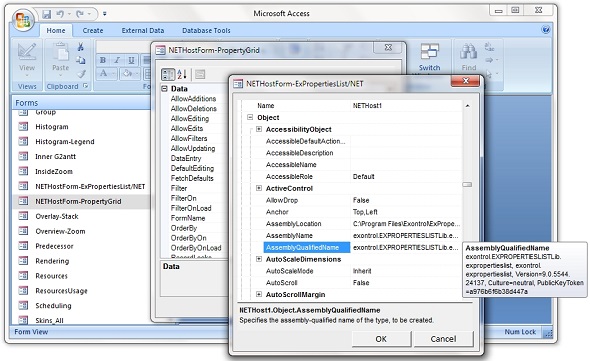This screenshot has width=590, height=361.
Task: Expand the AccessibilityObject node
Action: pyautogui.click(x=259, y=129)
